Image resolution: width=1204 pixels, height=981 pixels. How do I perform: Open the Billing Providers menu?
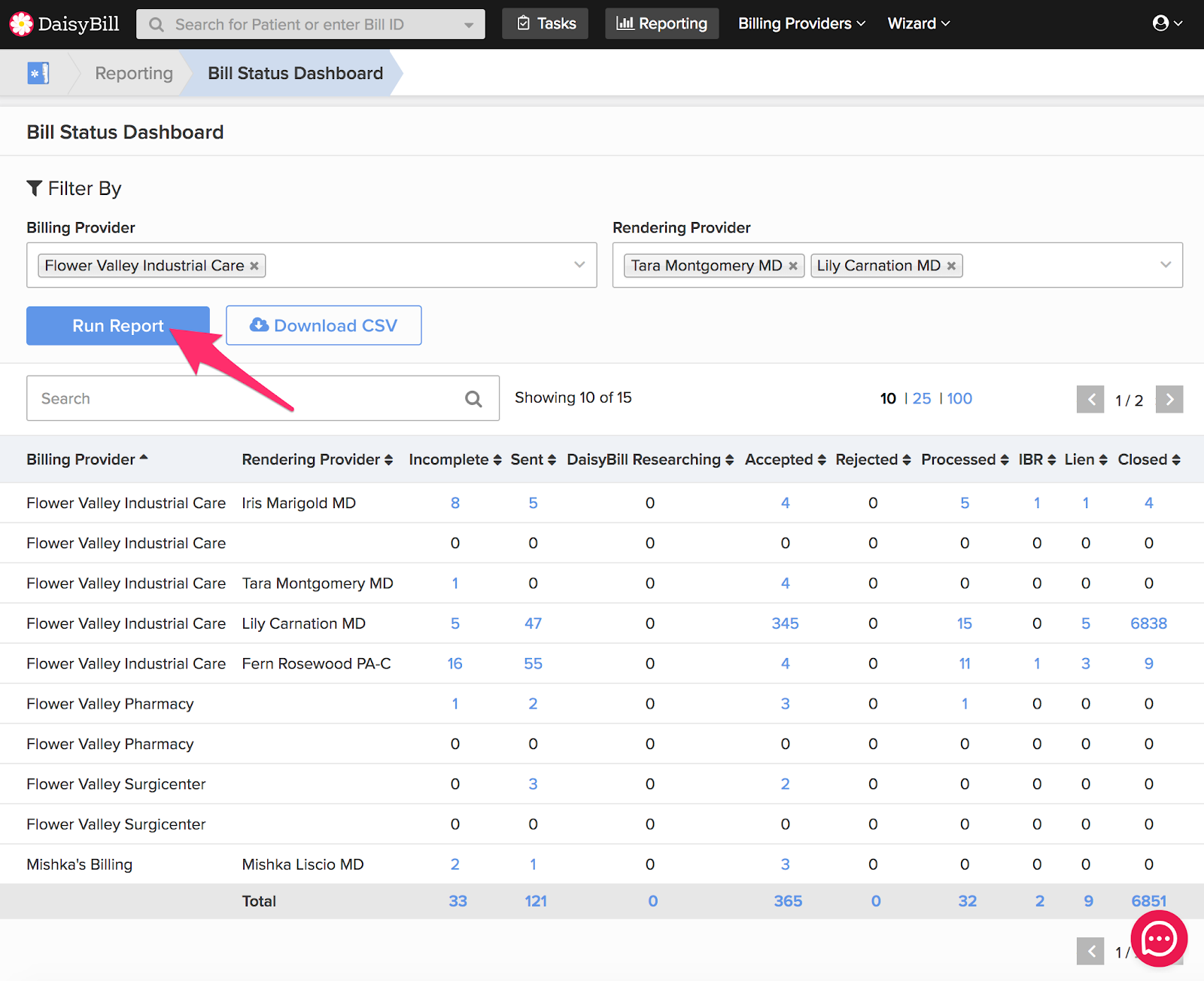coord(801,23)
